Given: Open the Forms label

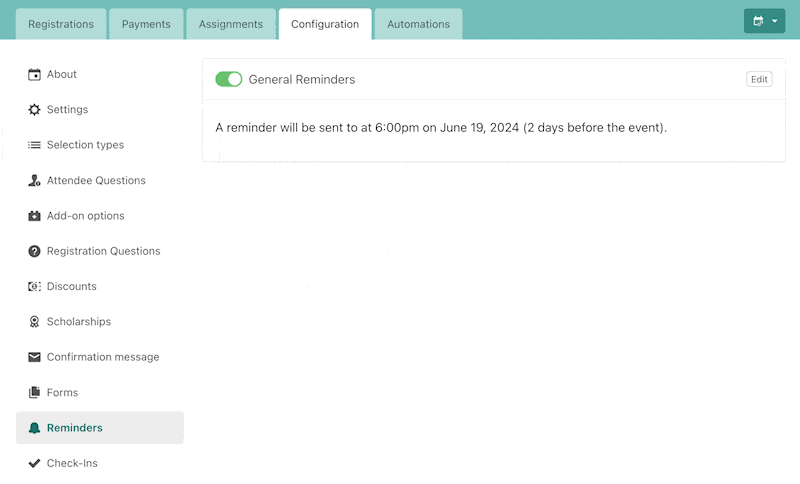Looking at the screenshot, I should (x=62, y=393).
